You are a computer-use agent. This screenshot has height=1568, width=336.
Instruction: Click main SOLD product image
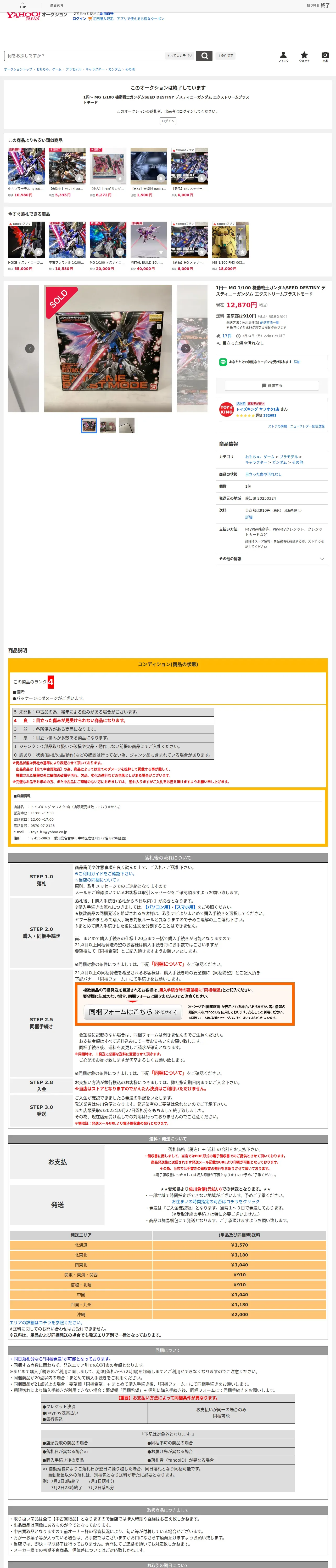tap(108, 349)
